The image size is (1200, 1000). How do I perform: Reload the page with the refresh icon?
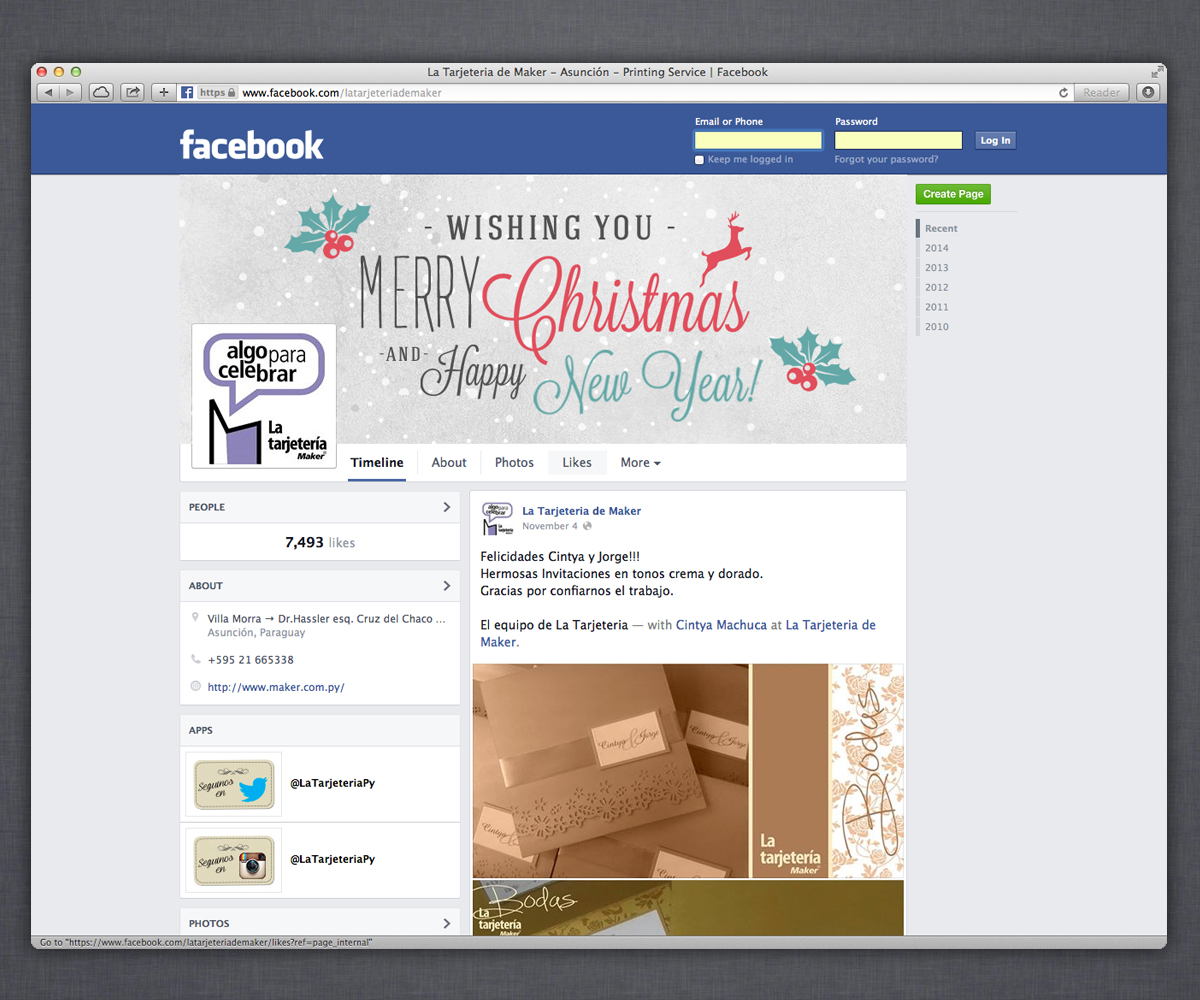click(x=1063, y=92)
